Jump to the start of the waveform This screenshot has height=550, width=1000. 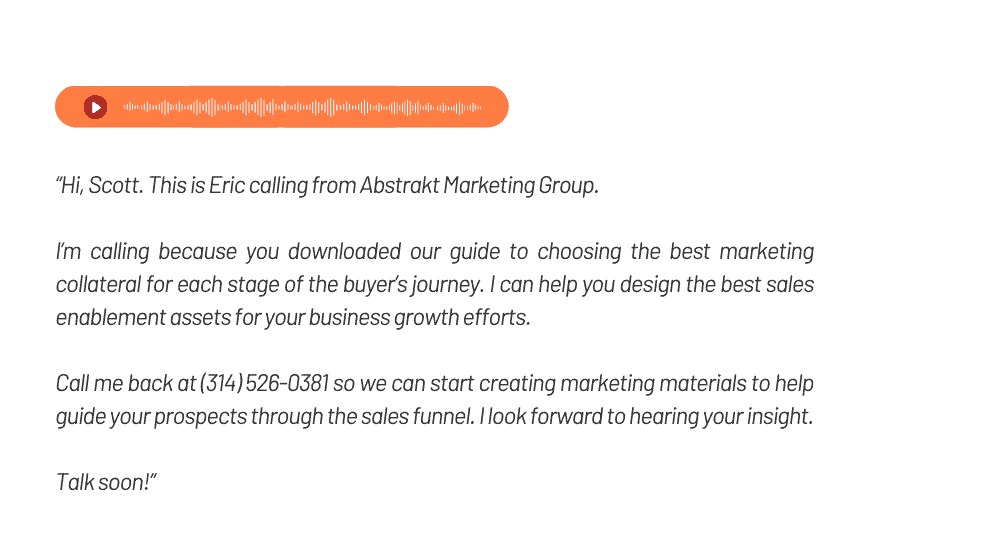pos(125,107)
